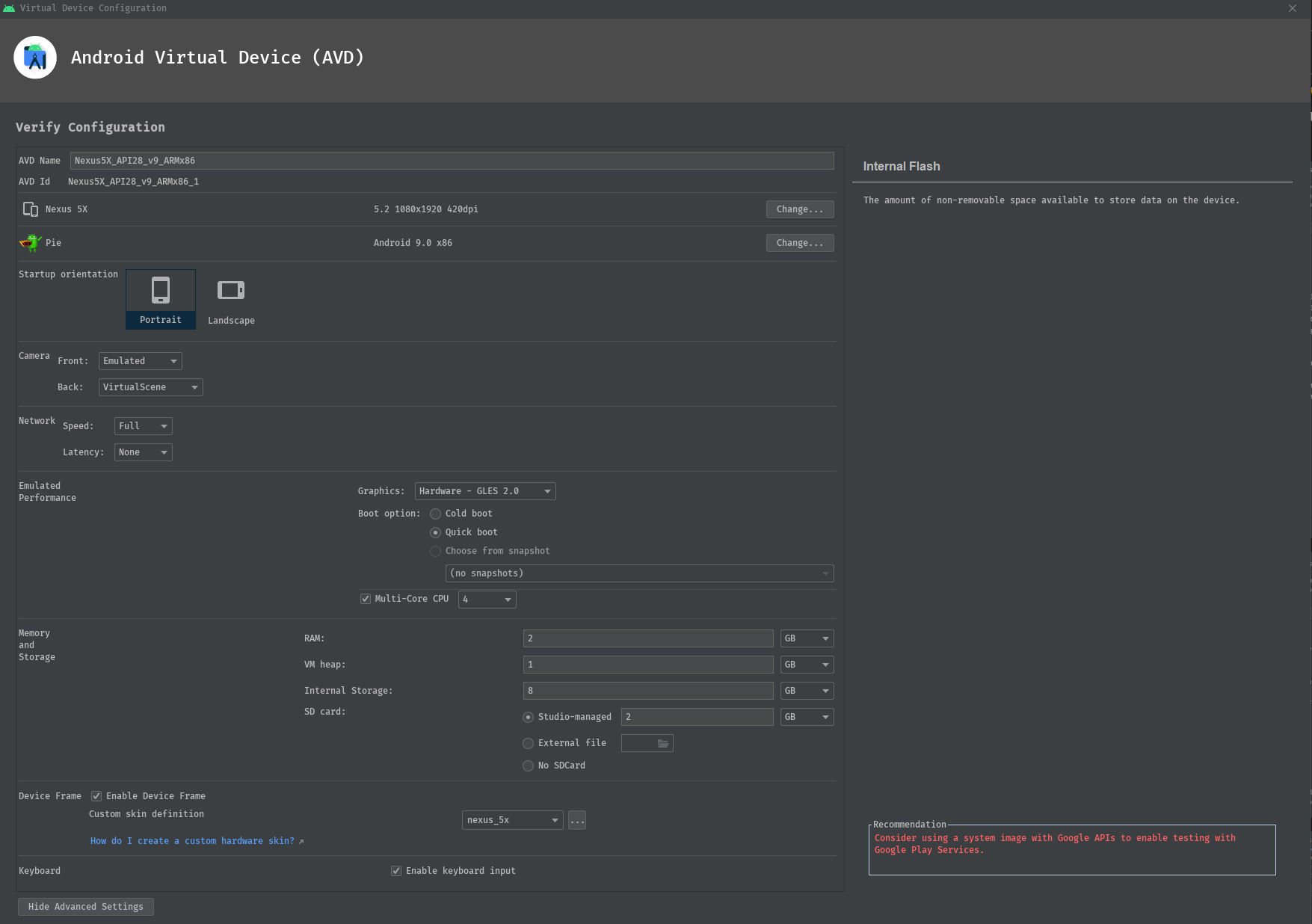Click the External file browse folder icon
The height and width of the screenshot is (924, 1312).
pos(663,743)
